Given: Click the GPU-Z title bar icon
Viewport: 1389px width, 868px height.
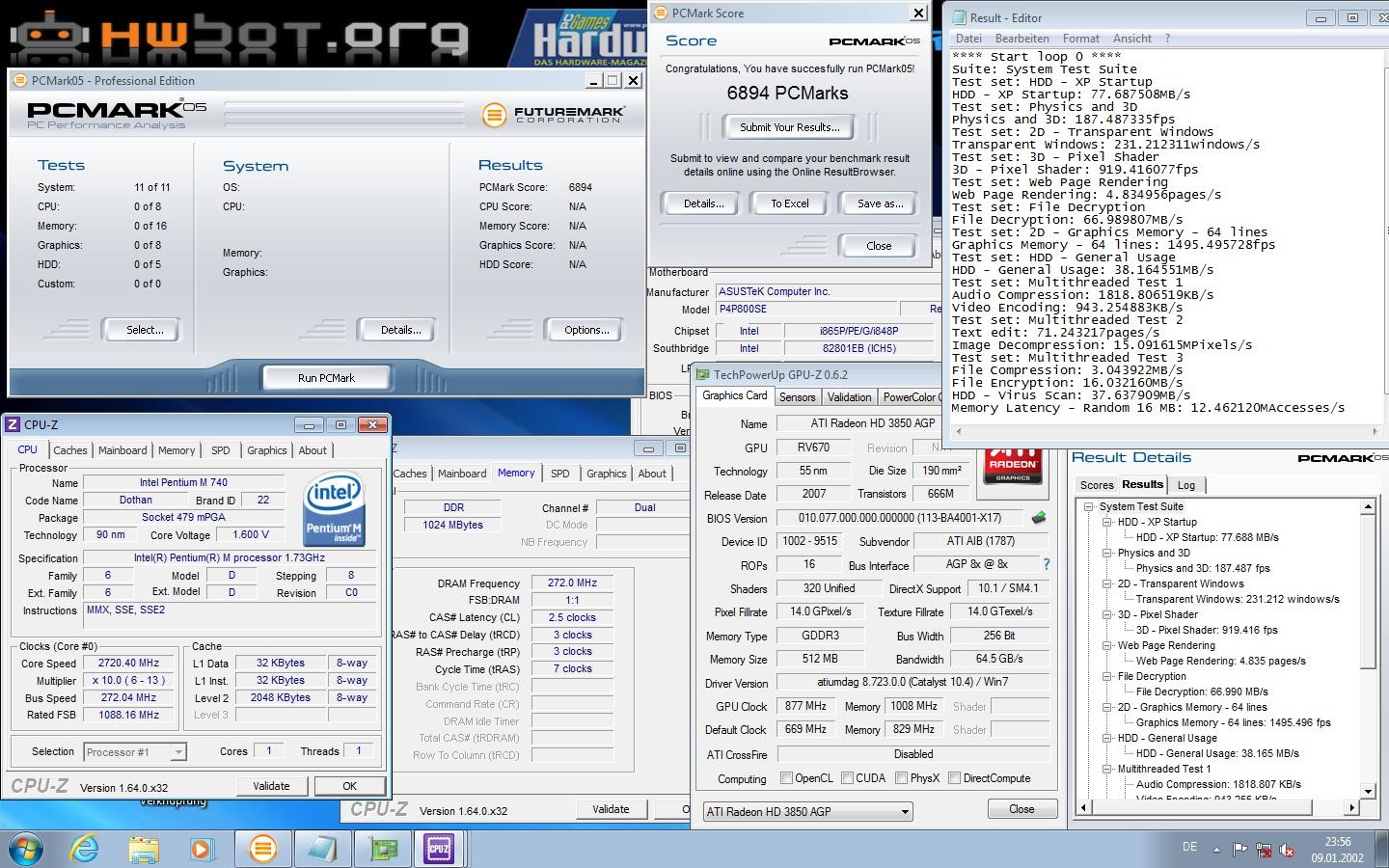Looking at the screenshot, I should (x=703, y=374).
